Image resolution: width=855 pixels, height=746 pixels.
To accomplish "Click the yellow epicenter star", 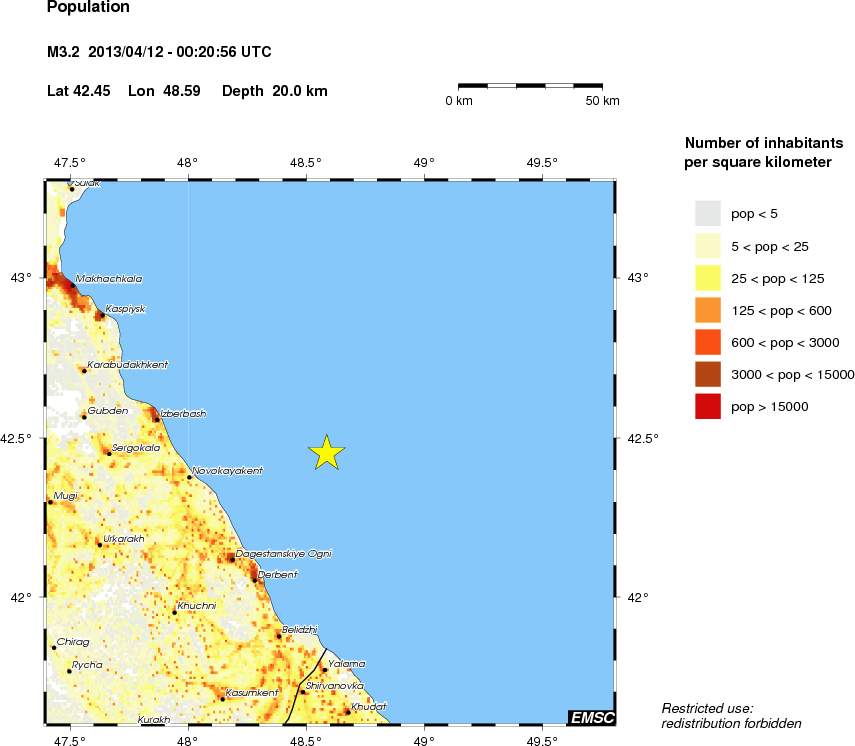I will [x=326, y=453].
